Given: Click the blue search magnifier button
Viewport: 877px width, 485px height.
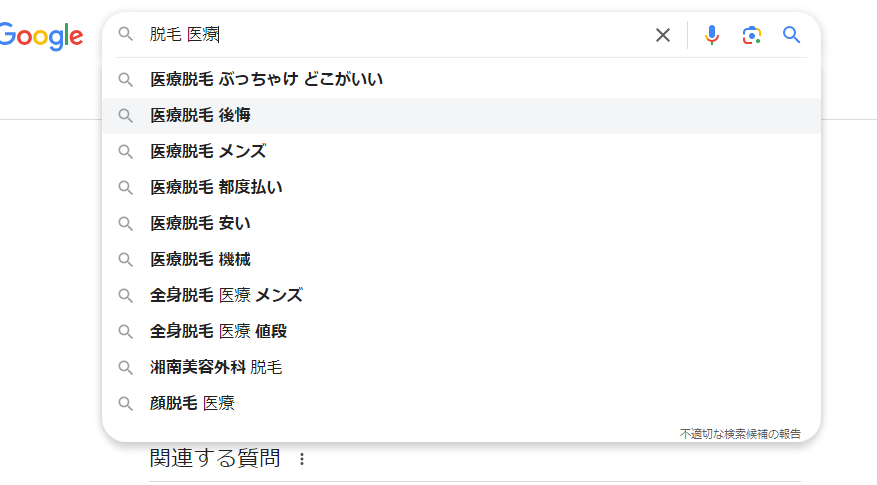Looking at the screenshot, I should pos(792,35).
